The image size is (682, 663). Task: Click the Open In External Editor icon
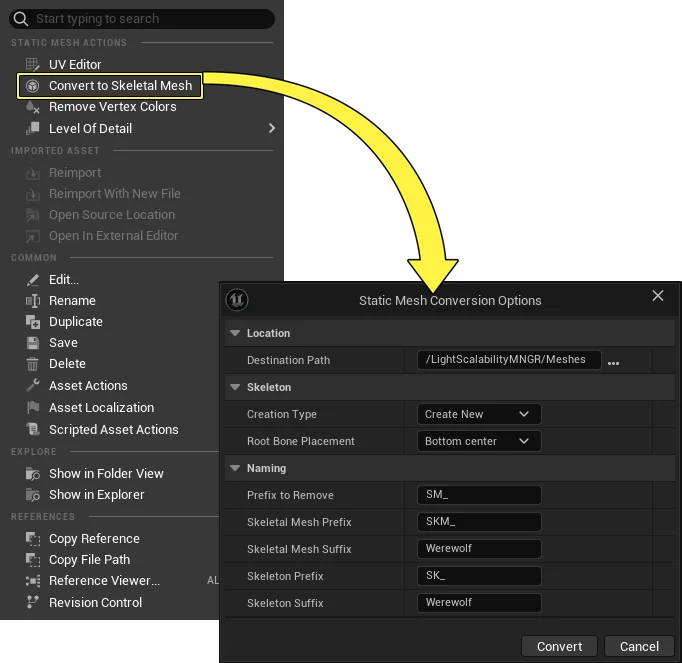pyautogui.click(x=33, y=236)
